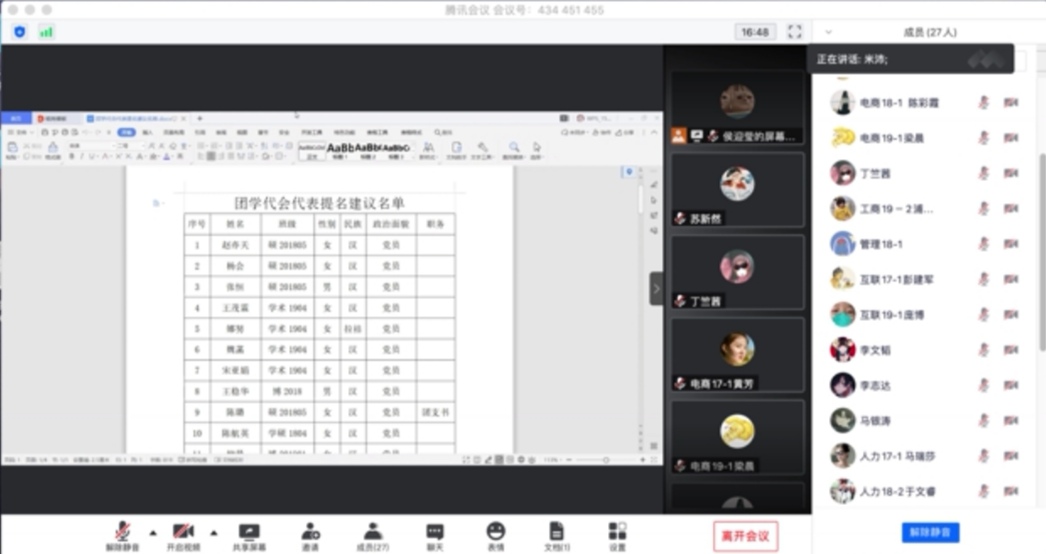Check green network signal bars icon
The width and height of the screenshot is (1046, 554).
point(46,32)
